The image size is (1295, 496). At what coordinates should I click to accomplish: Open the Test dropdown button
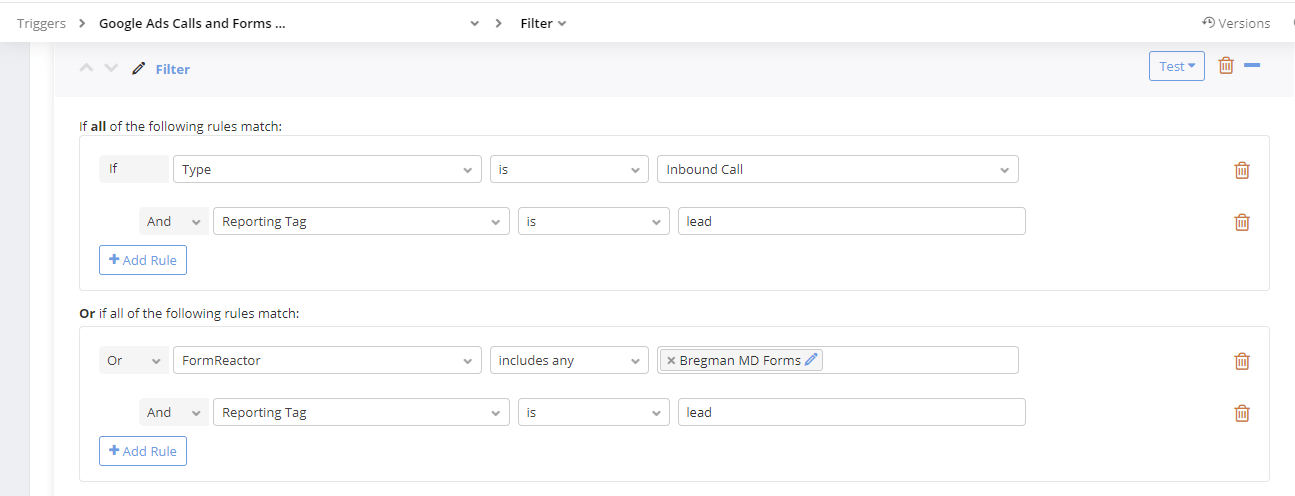click(1176, 67)
